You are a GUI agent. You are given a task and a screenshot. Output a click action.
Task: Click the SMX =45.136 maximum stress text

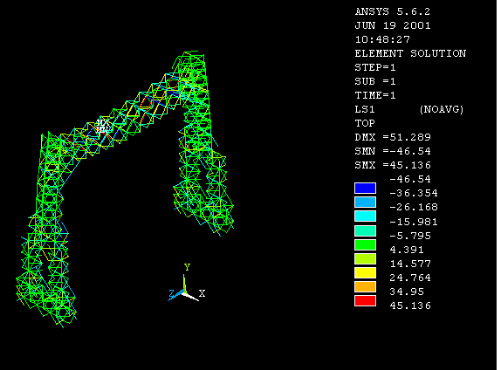pos(393,165)
